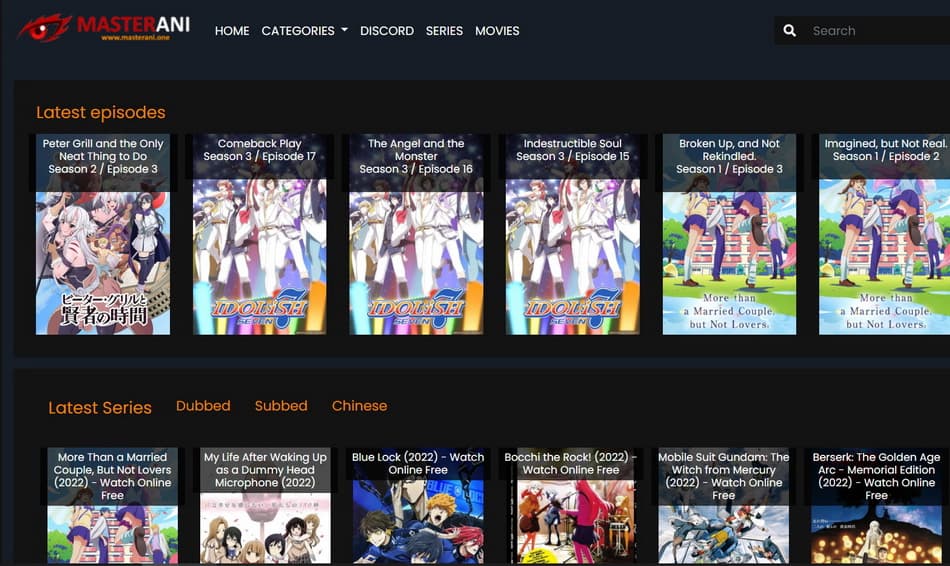Click the Masterani eye logo
The image size is (950, 566).
(x=44, y=28)
